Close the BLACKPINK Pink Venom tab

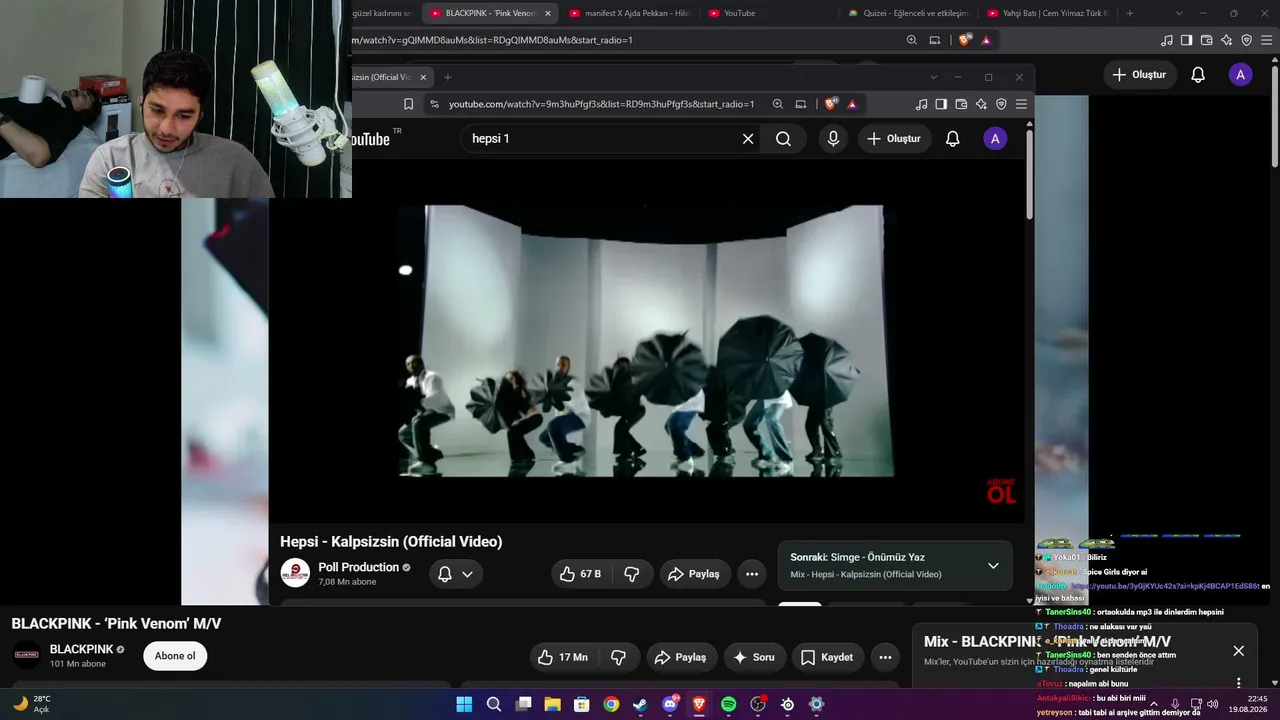[x=547, y=13]
